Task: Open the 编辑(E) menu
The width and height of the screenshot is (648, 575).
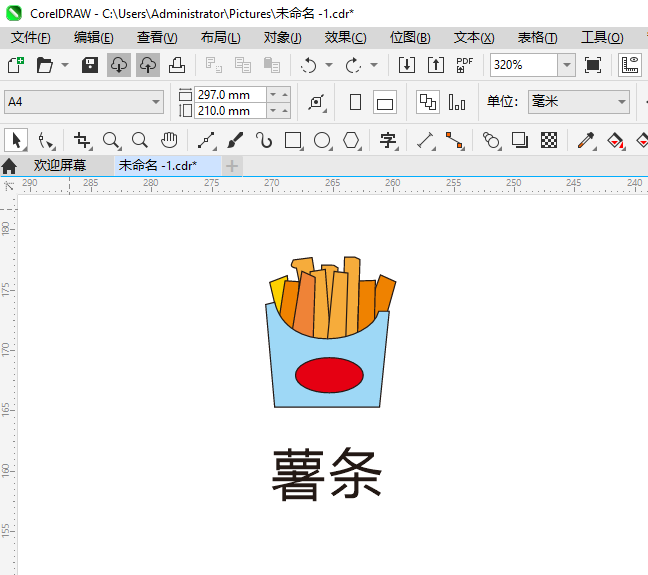Action: tap(93, 38)
